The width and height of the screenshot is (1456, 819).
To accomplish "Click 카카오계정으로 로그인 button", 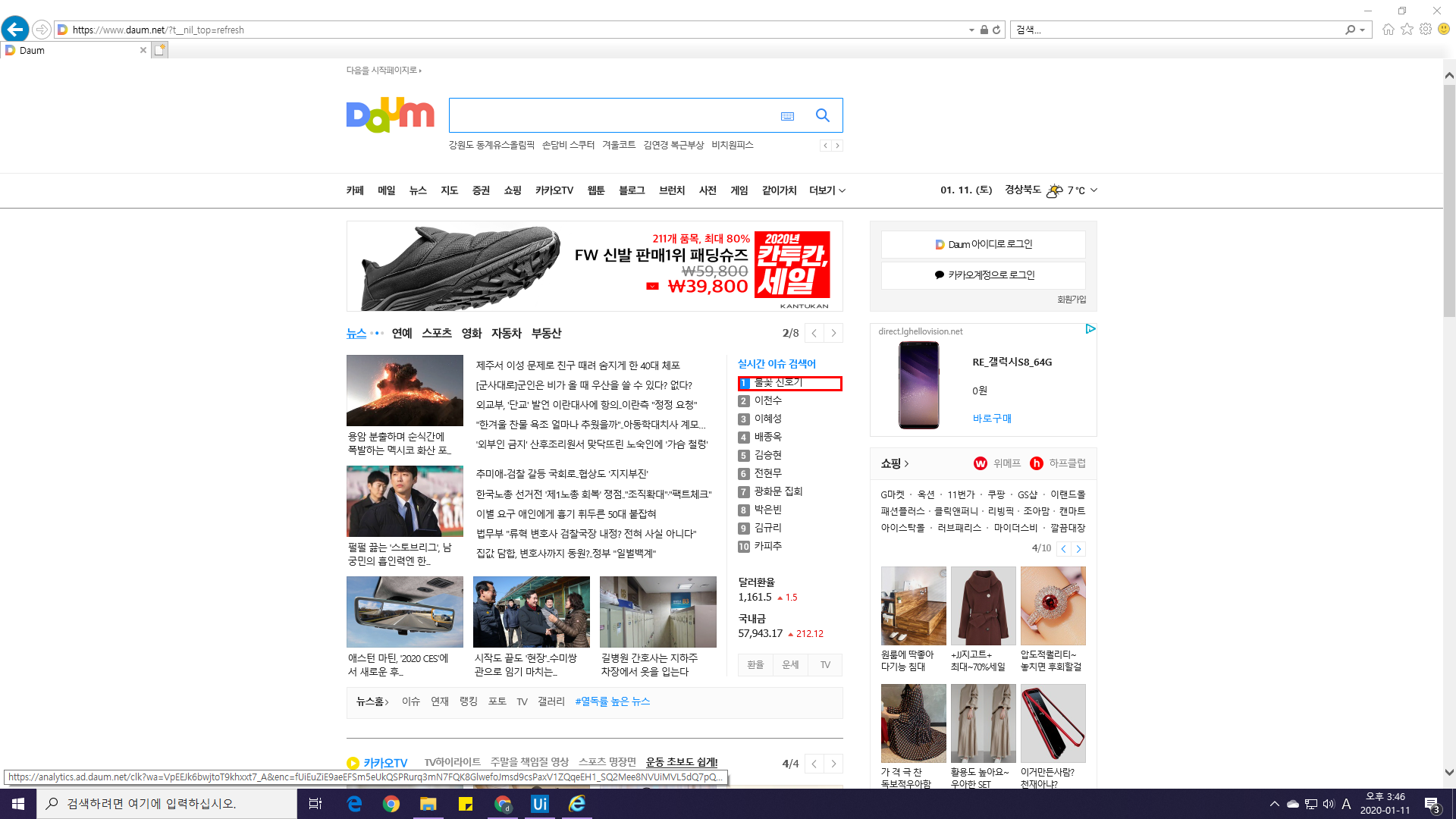I will [983, 275].
